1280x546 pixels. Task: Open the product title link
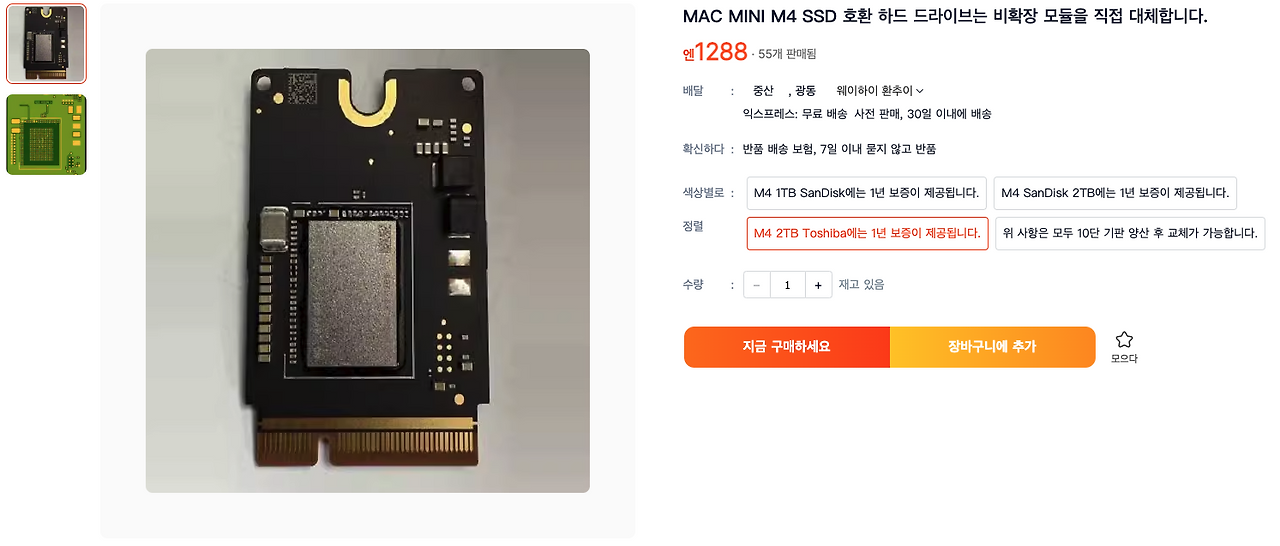pos(945,17)
